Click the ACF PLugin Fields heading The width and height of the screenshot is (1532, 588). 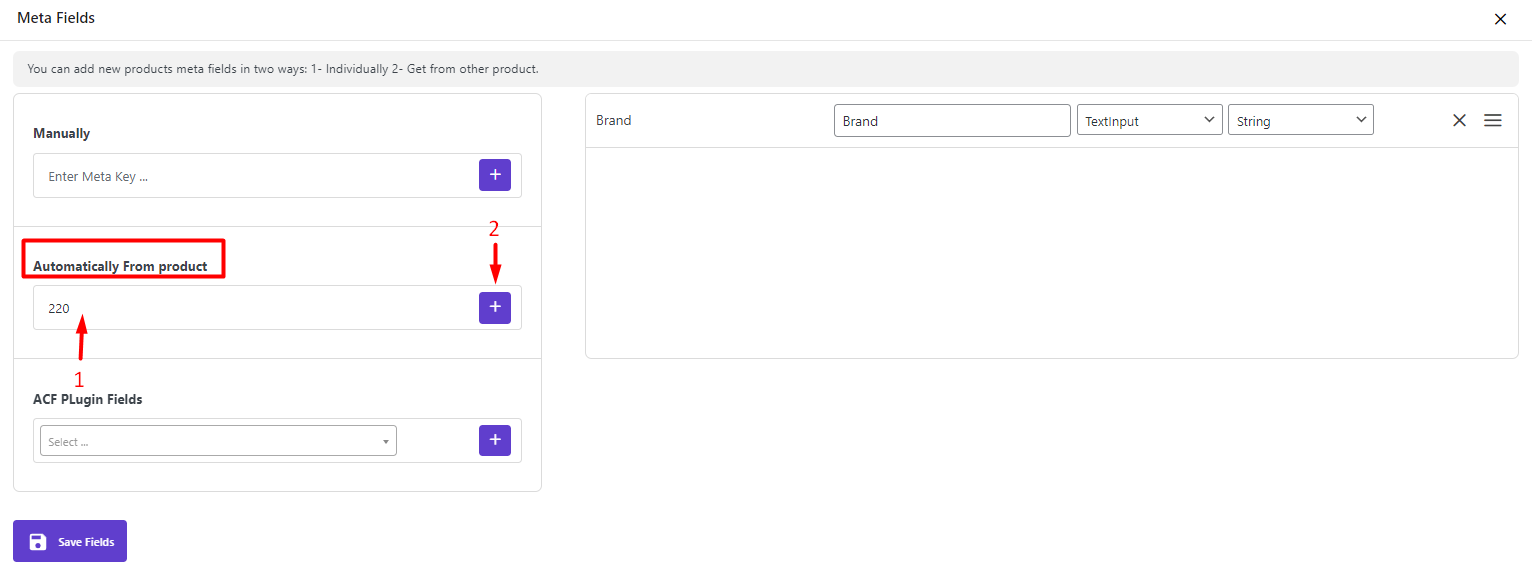tap(88, 399)
